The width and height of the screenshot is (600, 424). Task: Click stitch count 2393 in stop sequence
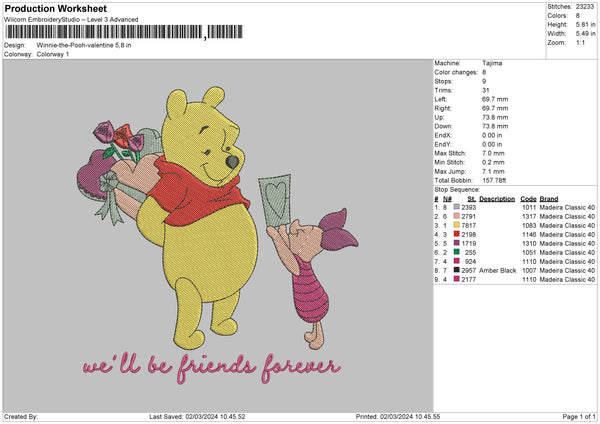469,207
